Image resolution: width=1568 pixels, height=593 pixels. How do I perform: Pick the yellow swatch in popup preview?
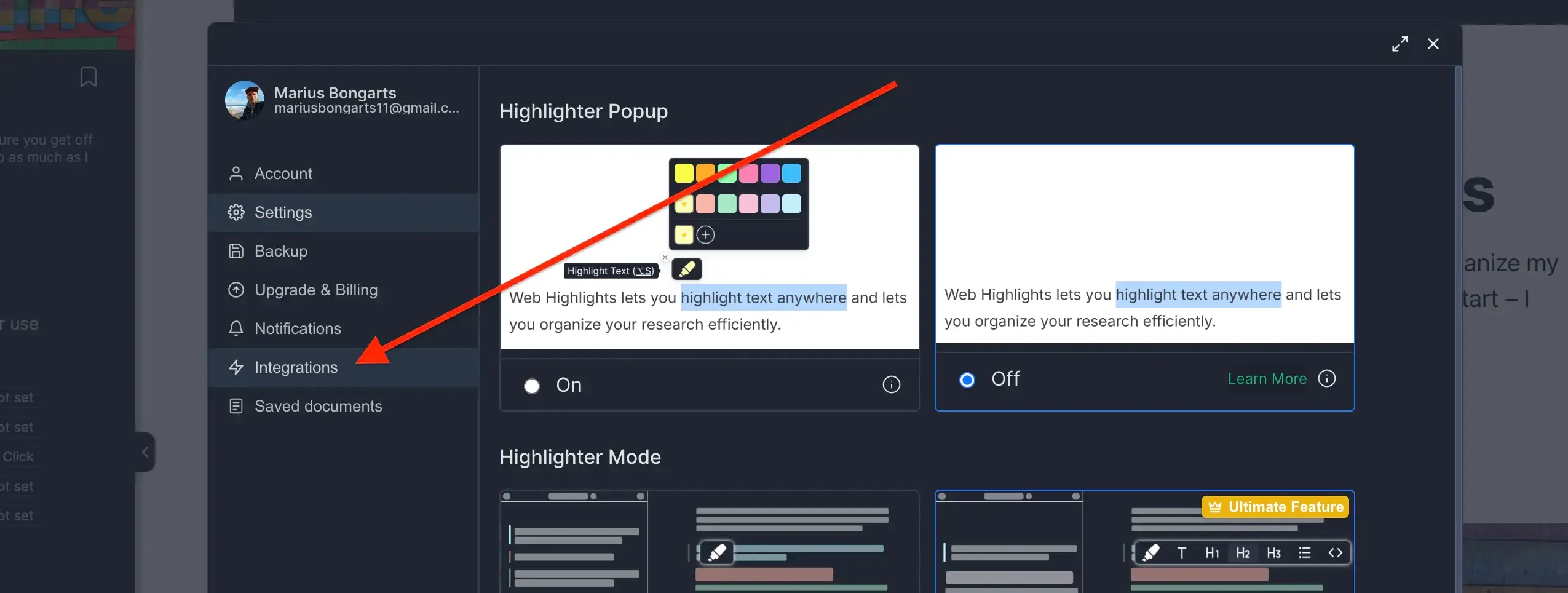click(684, 173)
